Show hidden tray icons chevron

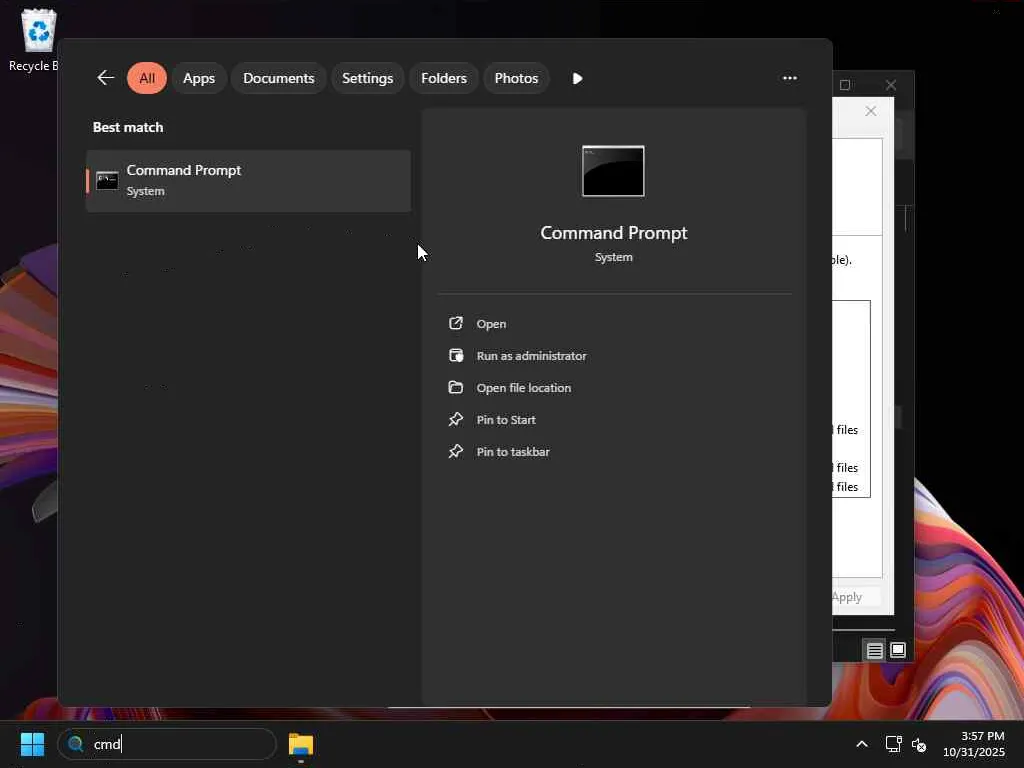coord(862,744)
